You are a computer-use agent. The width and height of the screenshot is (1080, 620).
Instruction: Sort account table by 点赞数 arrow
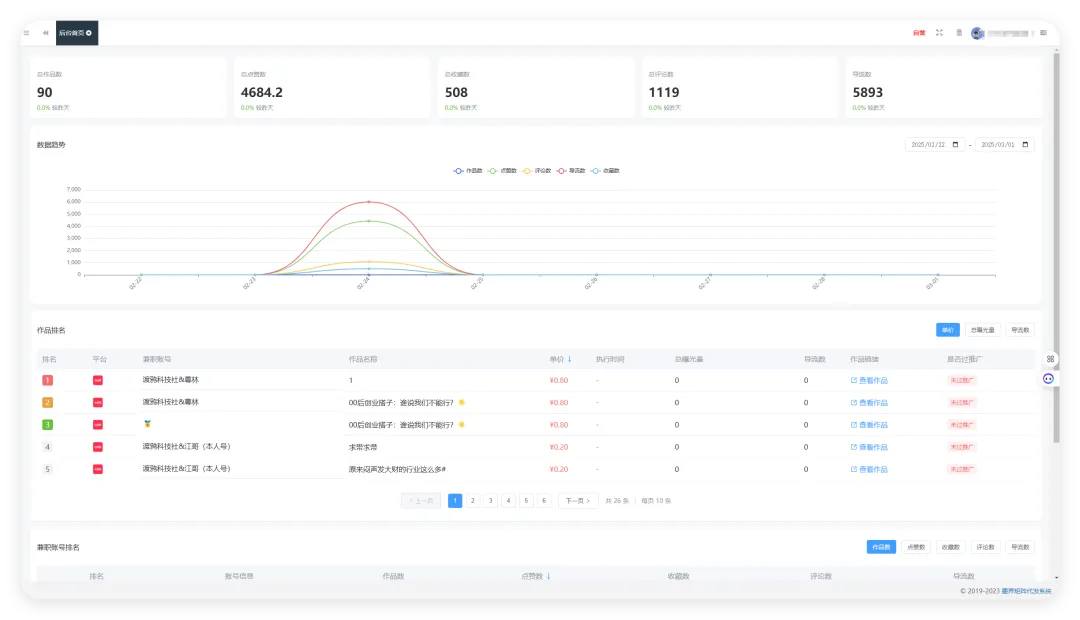tap(548, 576)
